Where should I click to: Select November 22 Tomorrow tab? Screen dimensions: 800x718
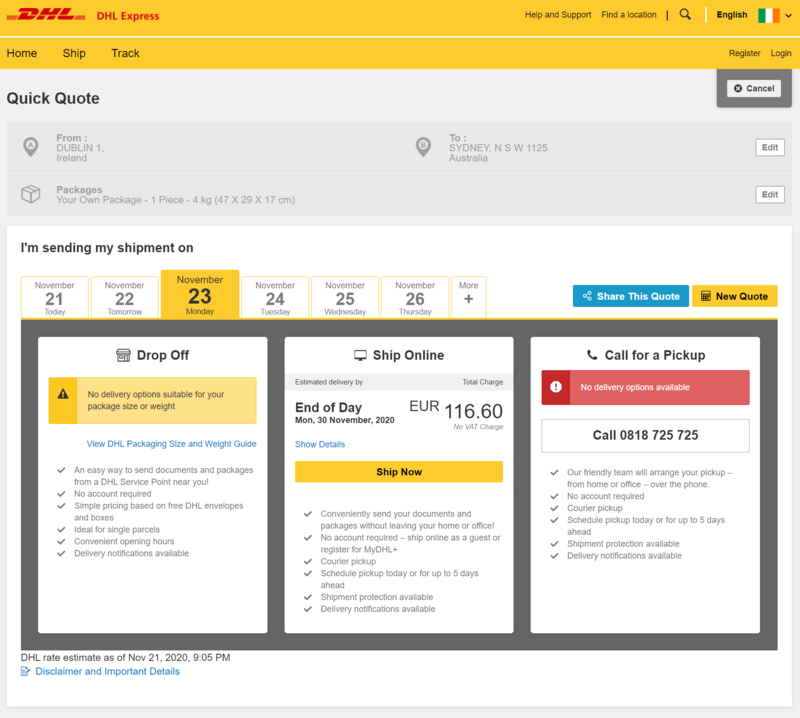(x=124, y=298)
